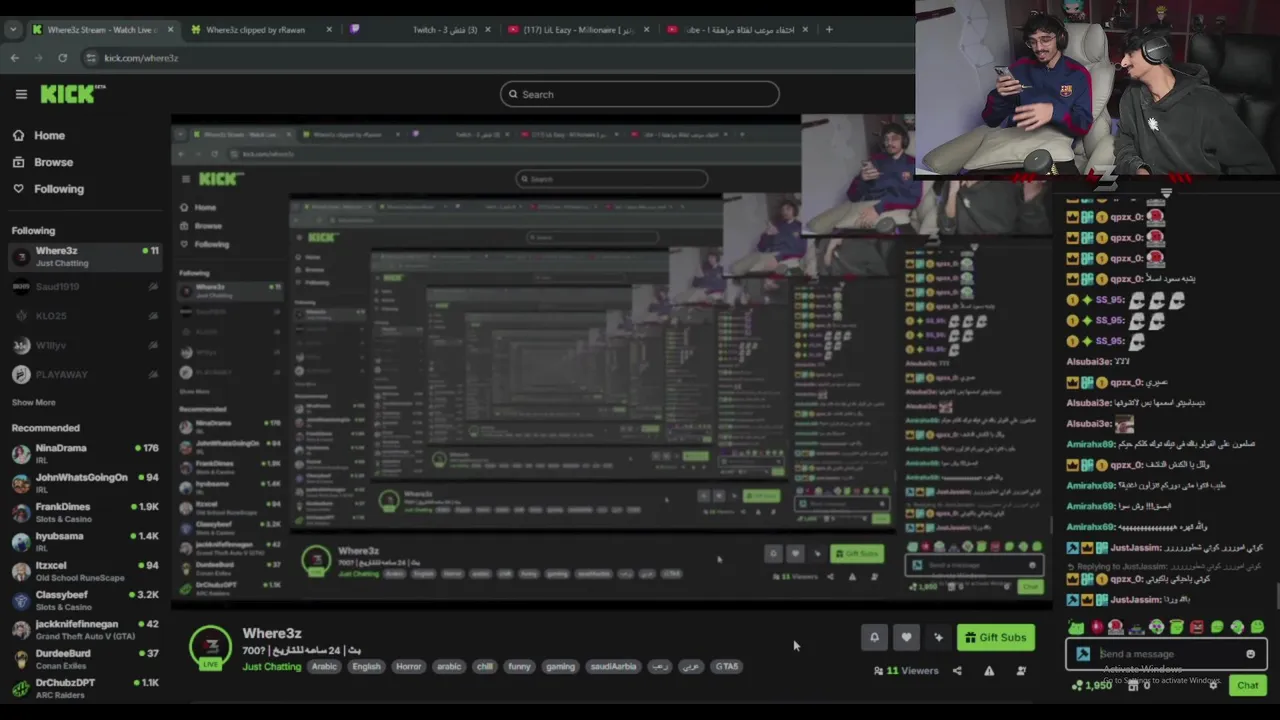This screenshot has width=1280, height=720.
Task: Open the jackknifefinnegan GTA channel
Action: [x=85, y=629]
